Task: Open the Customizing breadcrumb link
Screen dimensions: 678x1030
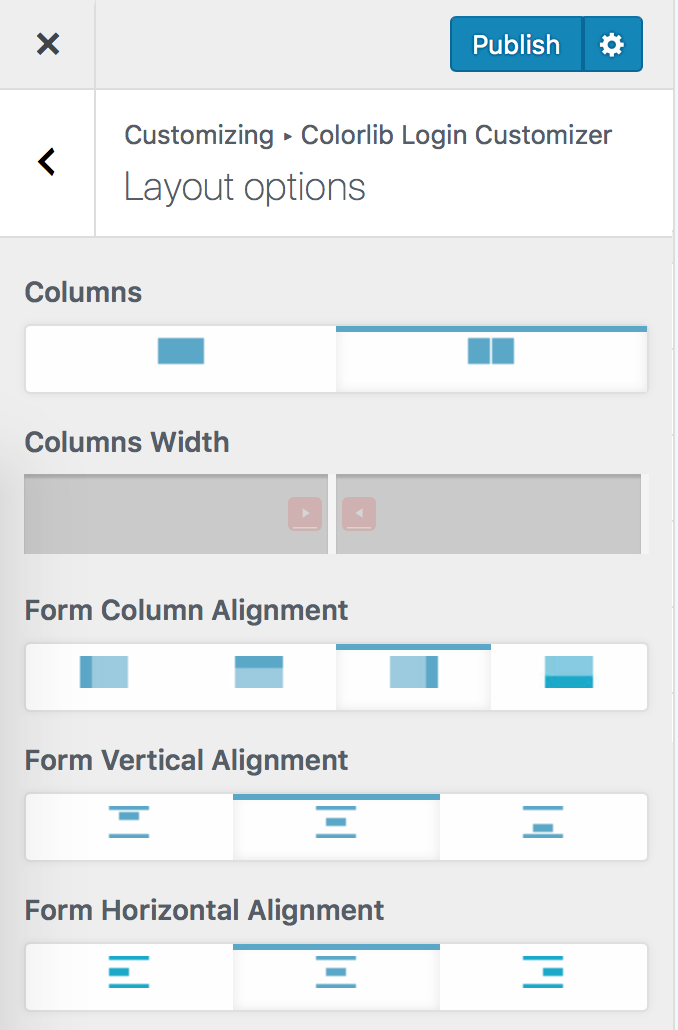Action: point(199,135)
